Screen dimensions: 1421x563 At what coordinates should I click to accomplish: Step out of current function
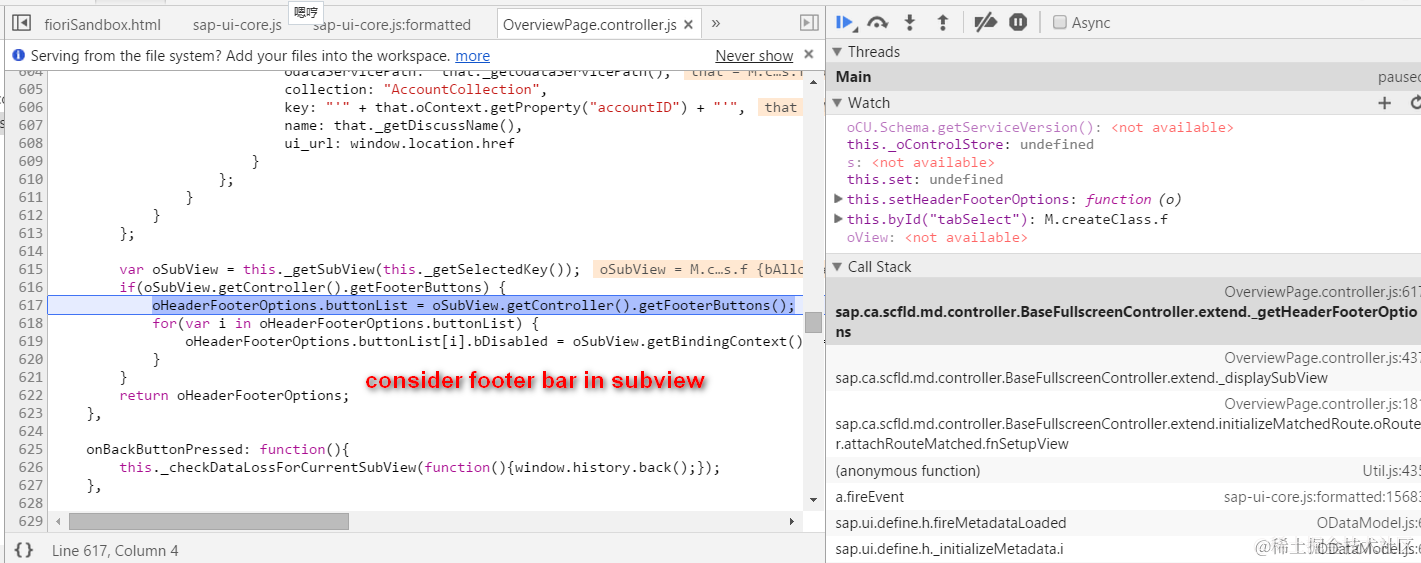942,22
